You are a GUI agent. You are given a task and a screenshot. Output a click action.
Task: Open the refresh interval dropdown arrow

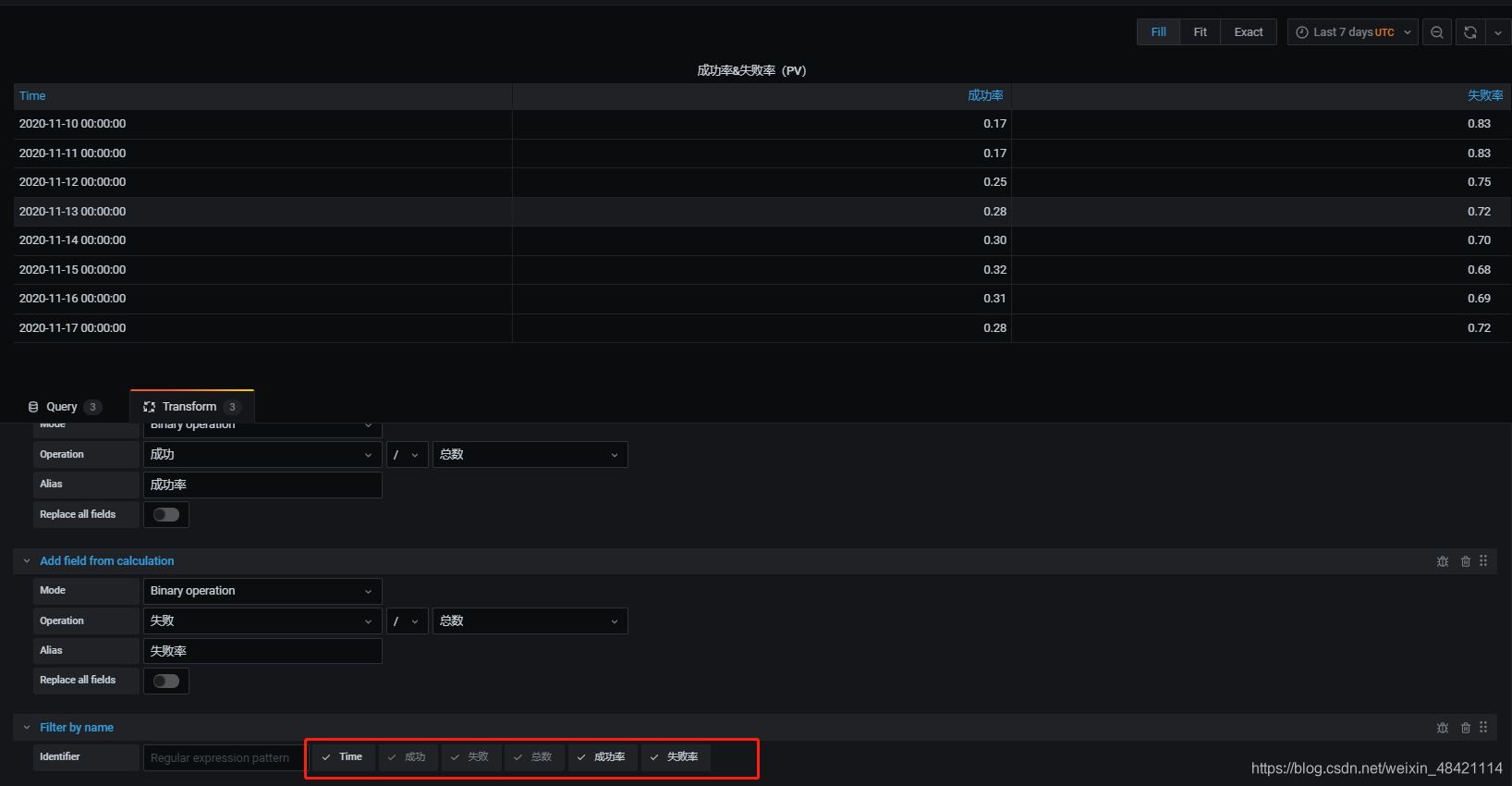click(x=1498, y=32)
